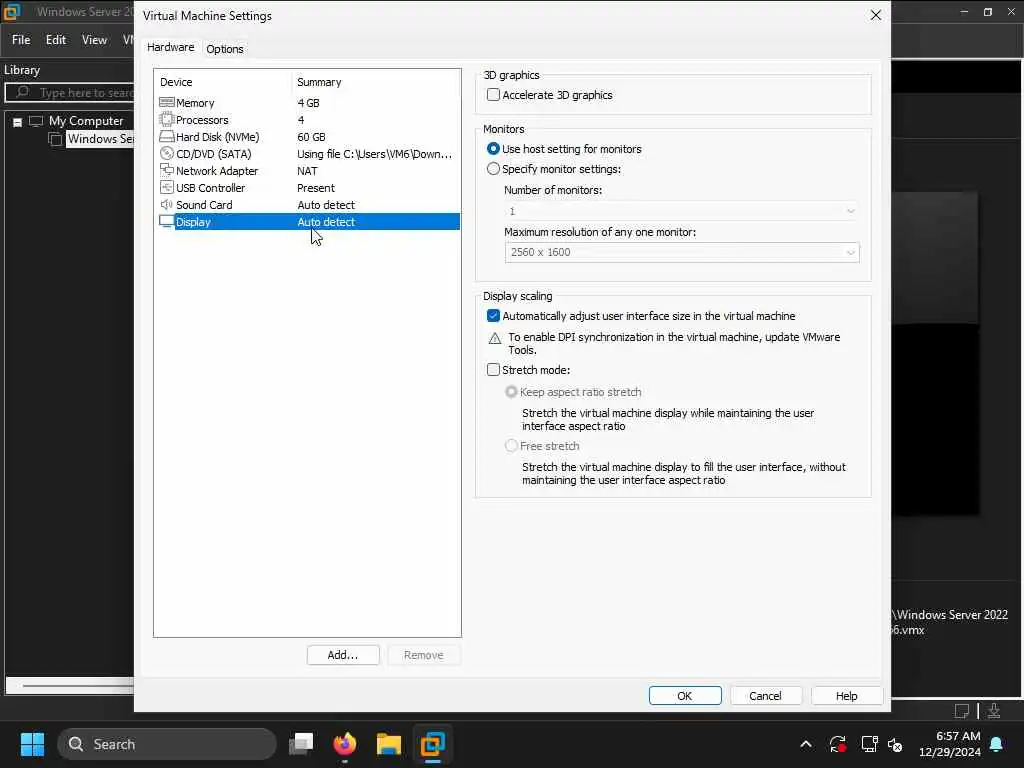The height and width of the screenshot is (768, 1024).
Task: Click the '4 GB' memory summary
Action: coord(308,103)
